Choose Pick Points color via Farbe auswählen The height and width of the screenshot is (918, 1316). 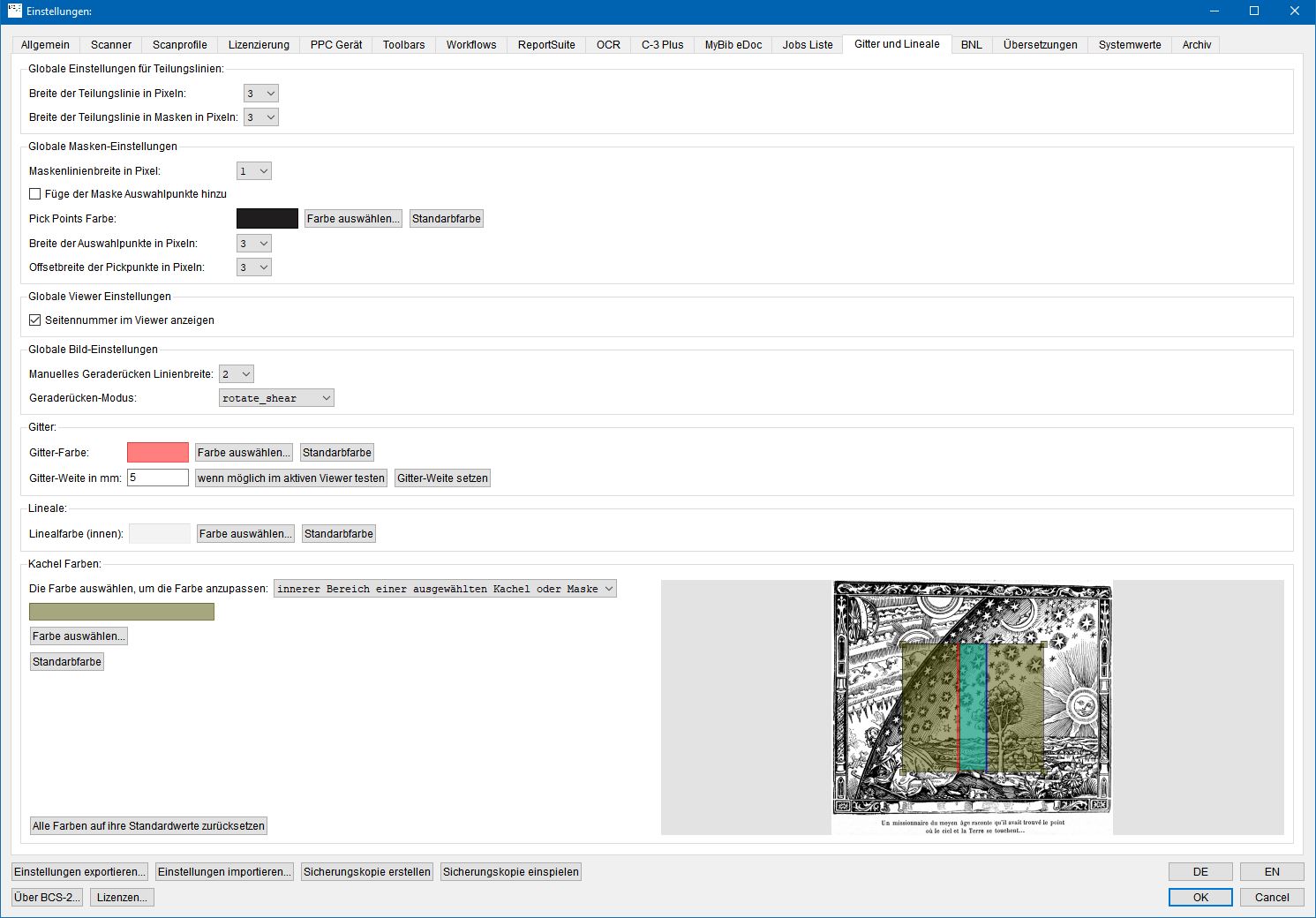(353, 219)
